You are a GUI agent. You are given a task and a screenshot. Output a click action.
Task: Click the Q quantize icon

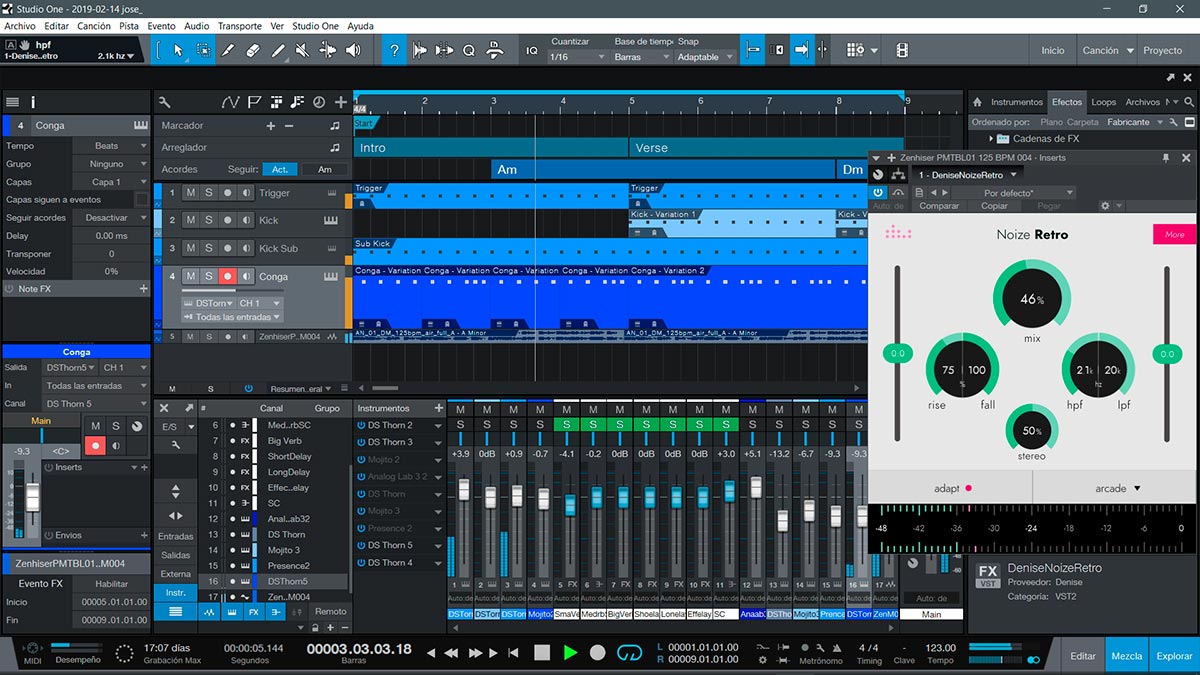[x=468, y=50]
